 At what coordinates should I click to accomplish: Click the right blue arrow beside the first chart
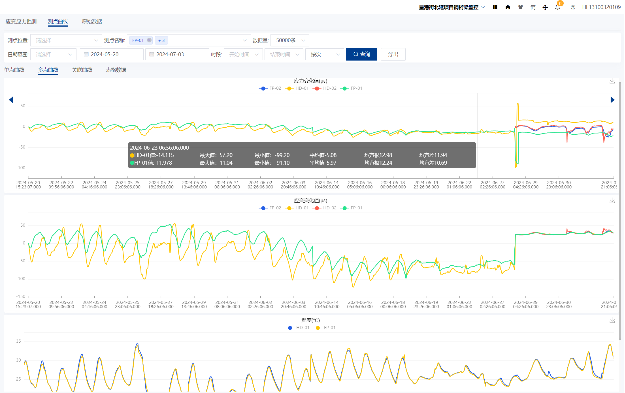pos(612,100)
